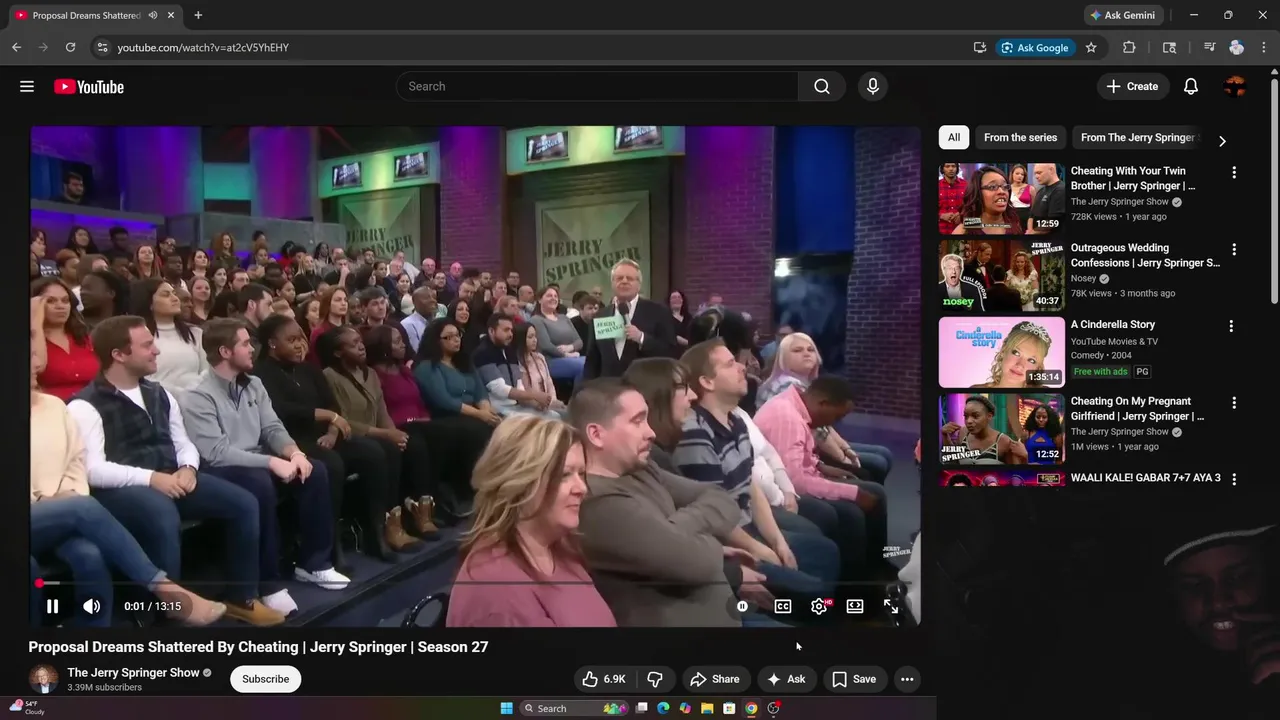
Task: Open the notifications bell
Action: pos(1191,87)
